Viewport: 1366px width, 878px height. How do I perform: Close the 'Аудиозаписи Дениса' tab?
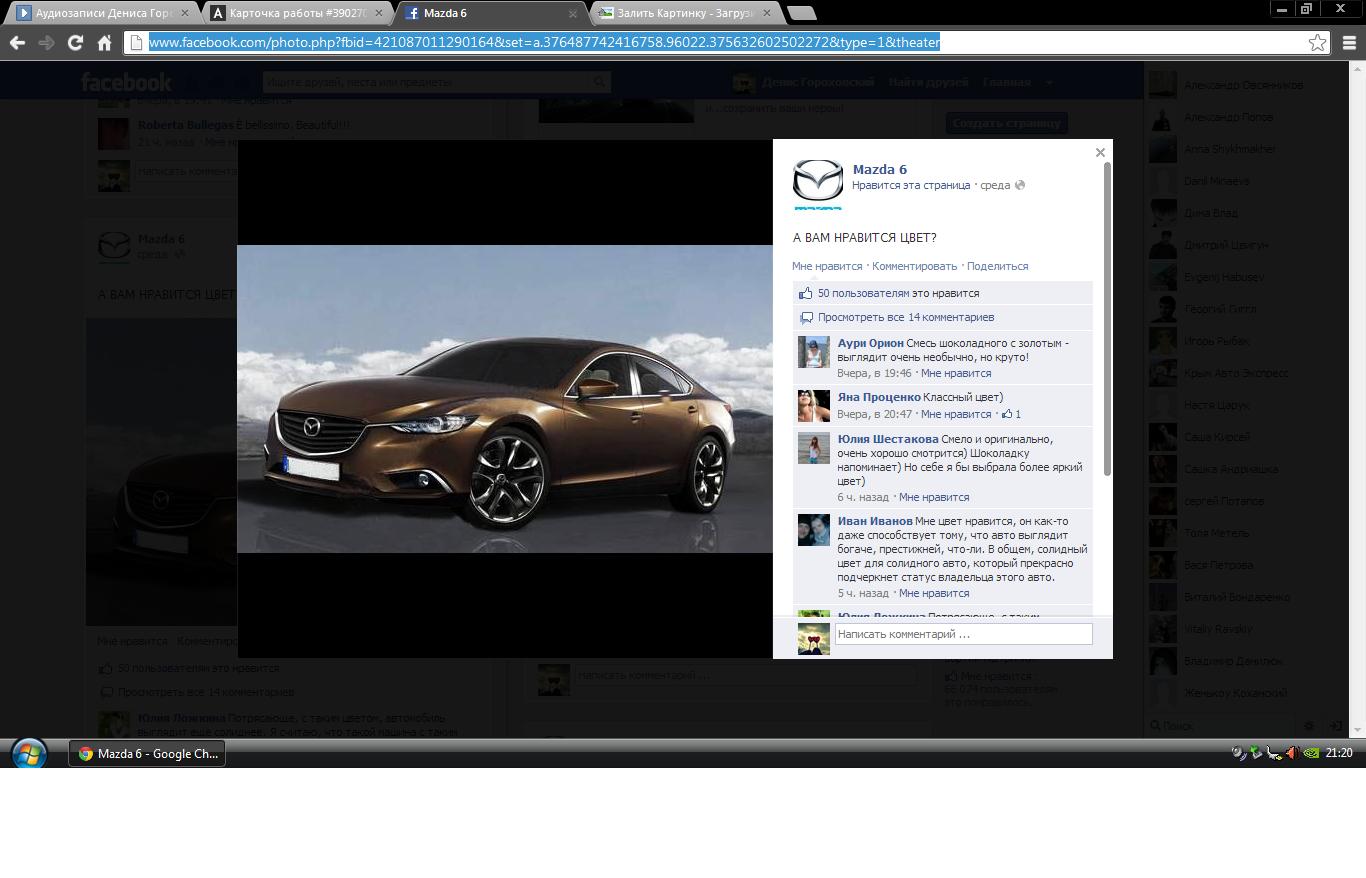pyautogui.click(x=184, y=14)
